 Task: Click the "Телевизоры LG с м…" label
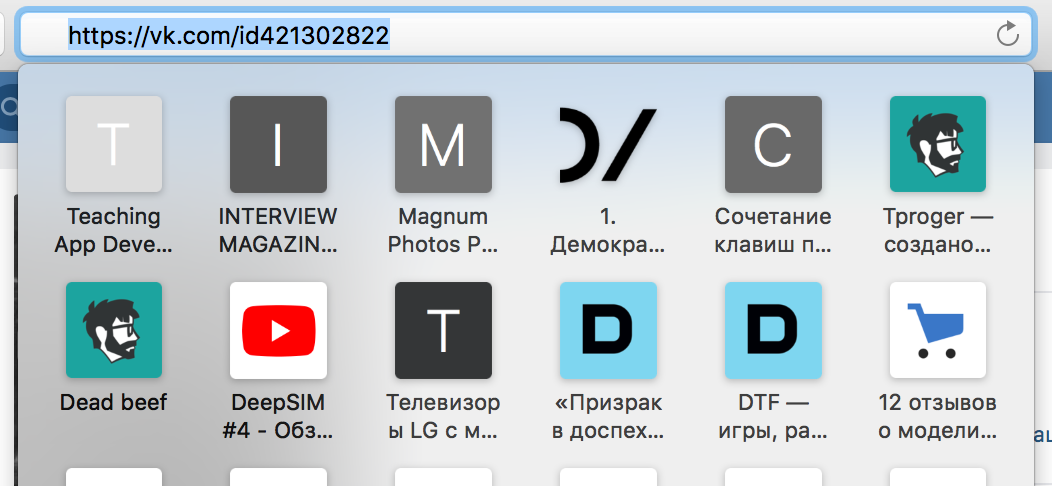(443, 416)
